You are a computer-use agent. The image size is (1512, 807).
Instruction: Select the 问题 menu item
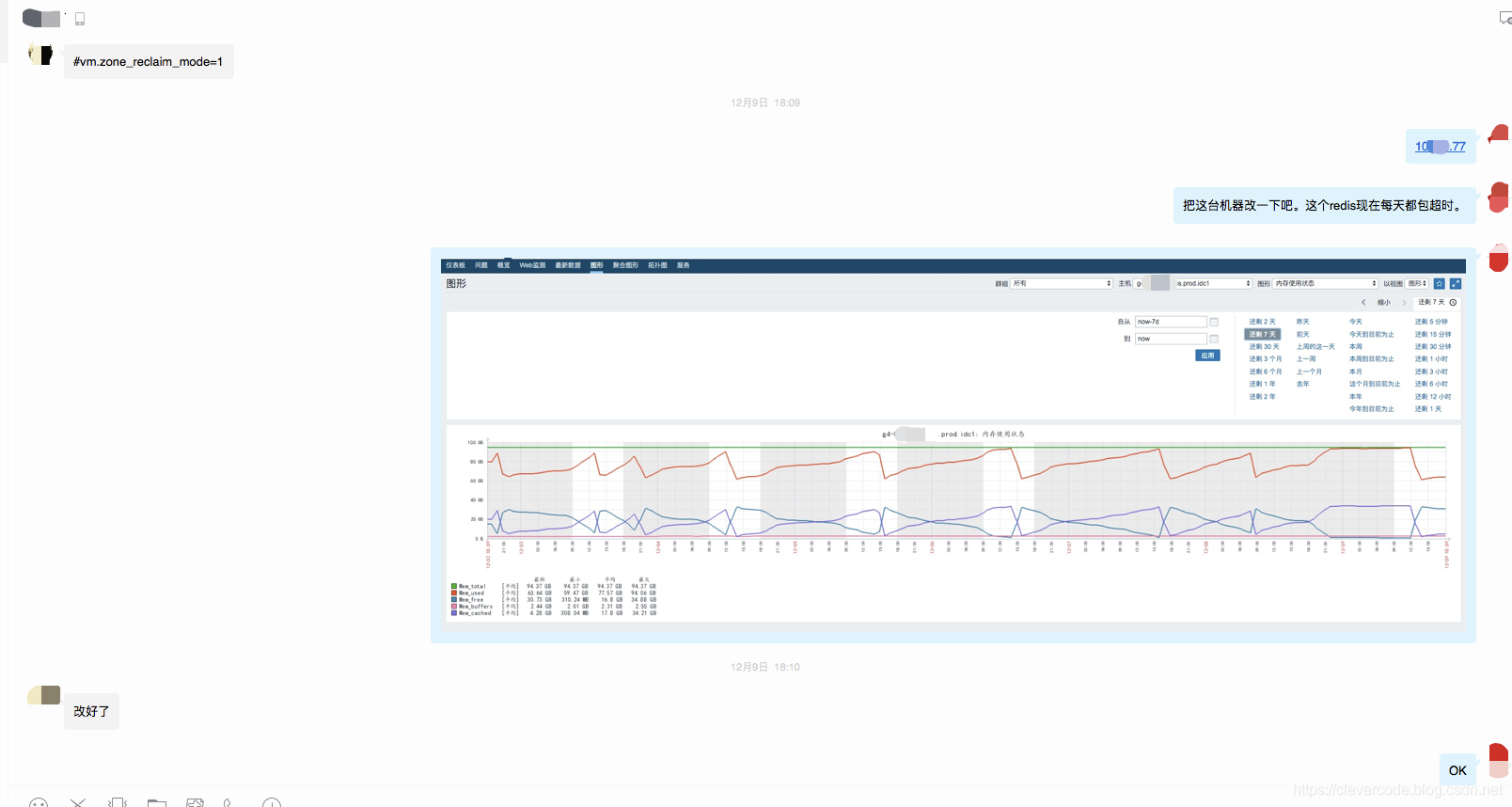[481, 265]
